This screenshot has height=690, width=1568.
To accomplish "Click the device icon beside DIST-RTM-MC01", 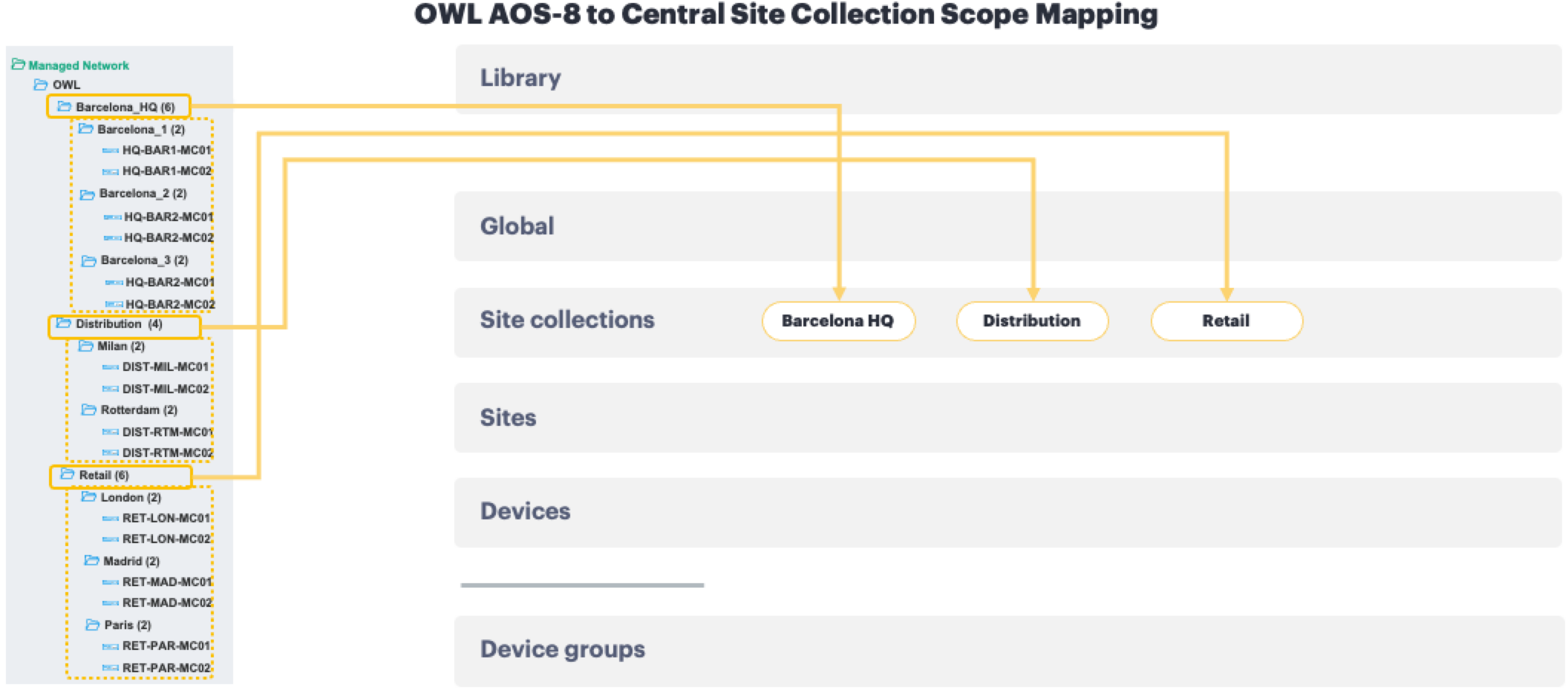I will tap(111, 432).
